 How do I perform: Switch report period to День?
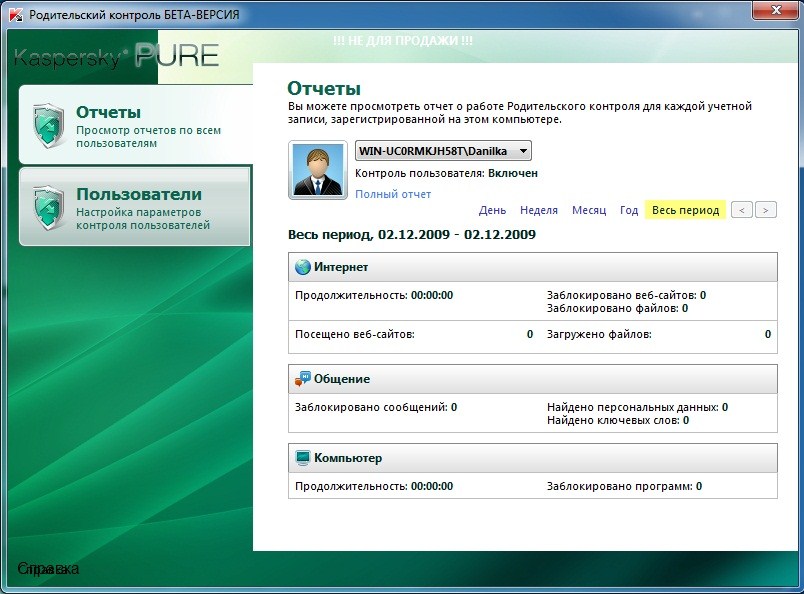point(492,210)
